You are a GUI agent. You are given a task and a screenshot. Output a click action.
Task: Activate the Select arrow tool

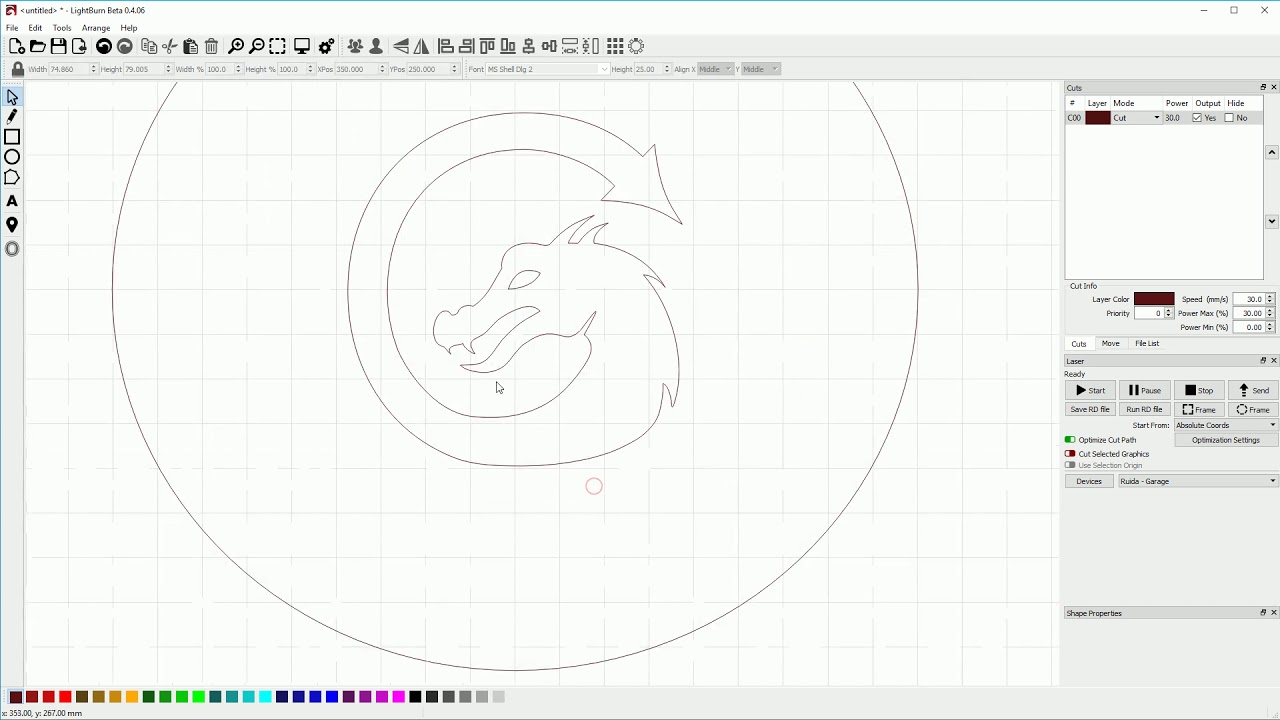click(x=12, y=97)
